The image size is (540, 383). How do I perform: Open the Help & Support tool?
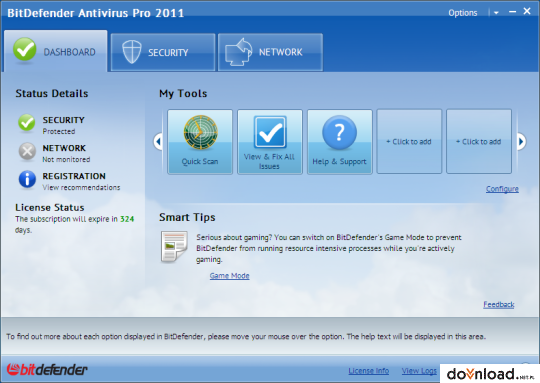tap(340, 142)
